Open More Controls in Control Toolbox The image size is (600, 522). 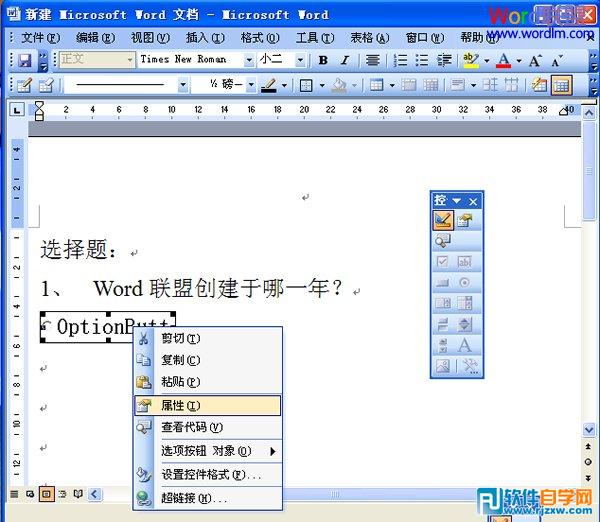[x=470, y=366]
